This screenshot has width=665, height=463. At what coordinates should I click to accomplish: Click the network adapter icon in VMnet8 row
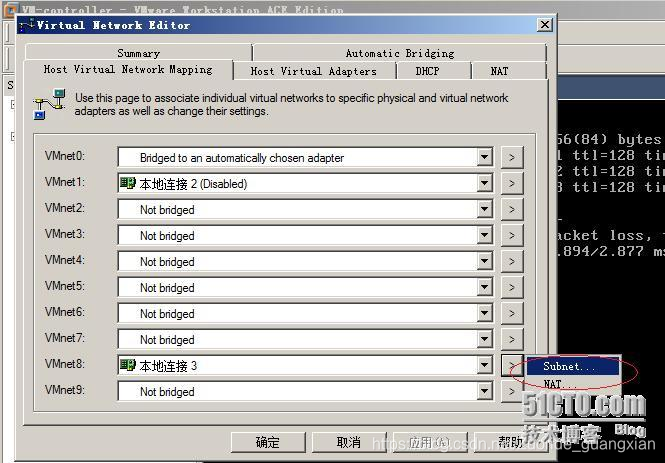128,365
